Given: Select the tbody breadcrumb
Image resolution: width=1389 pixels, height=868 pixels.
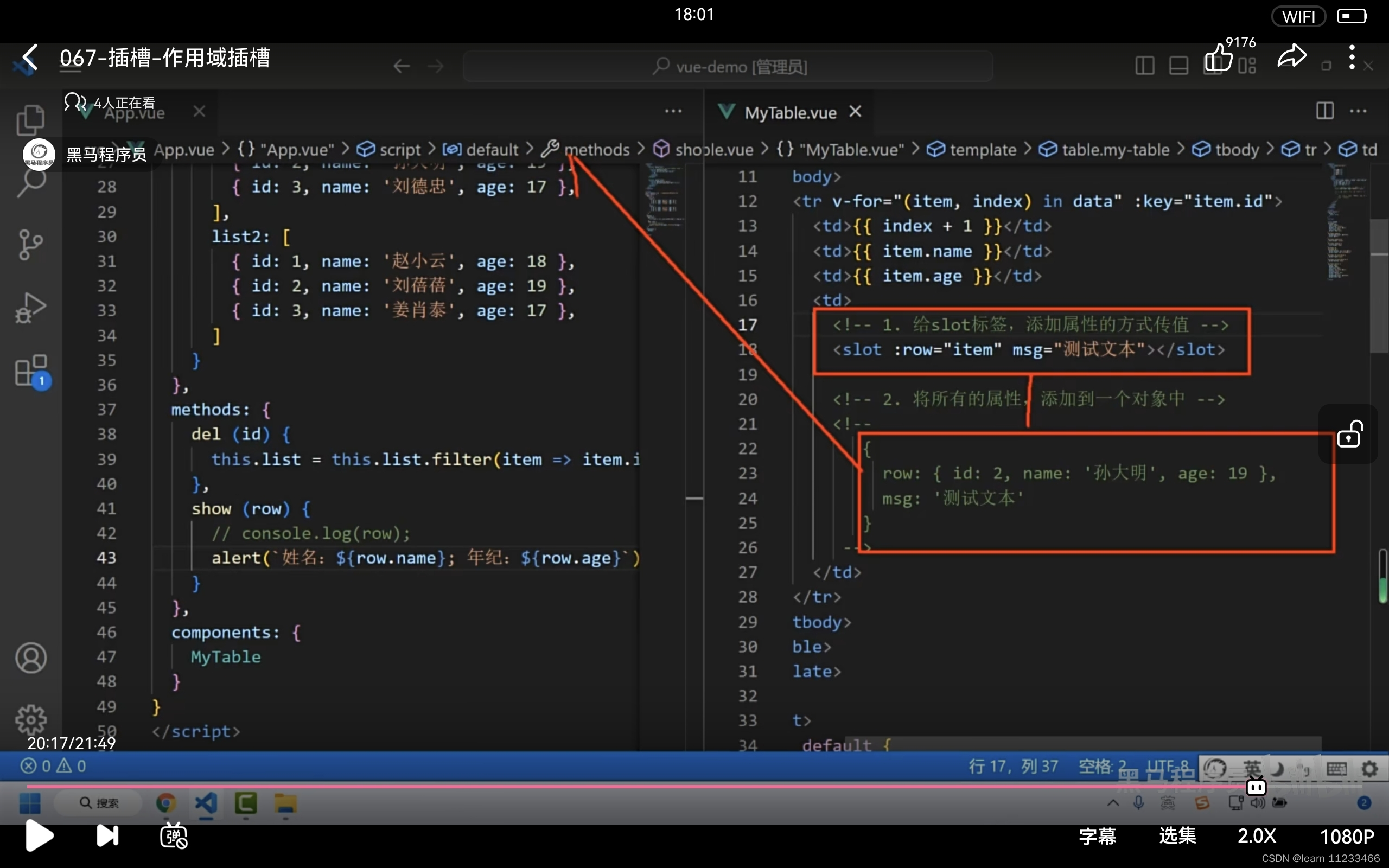Looking at the screenshot, I should click(1226, 150).
